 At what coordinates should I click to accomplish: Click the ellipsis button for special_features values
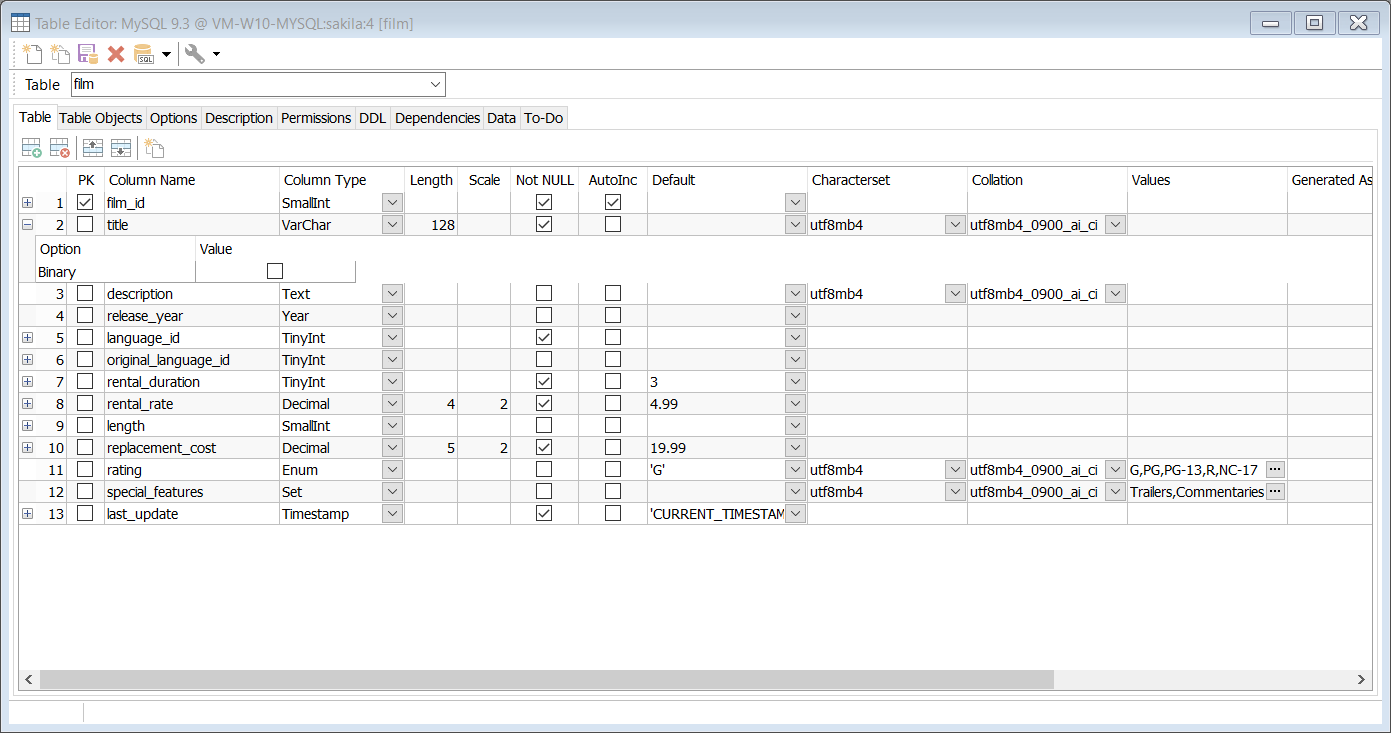(1274, 491)
